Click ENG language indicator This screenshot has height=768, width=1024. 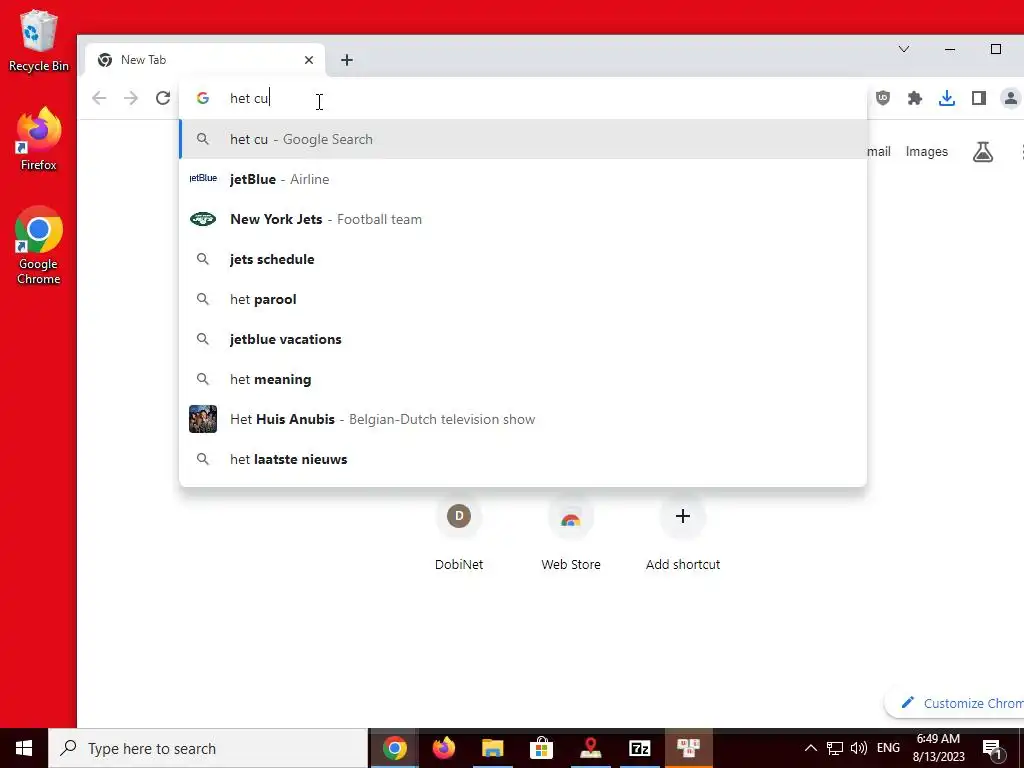(888, 748)
